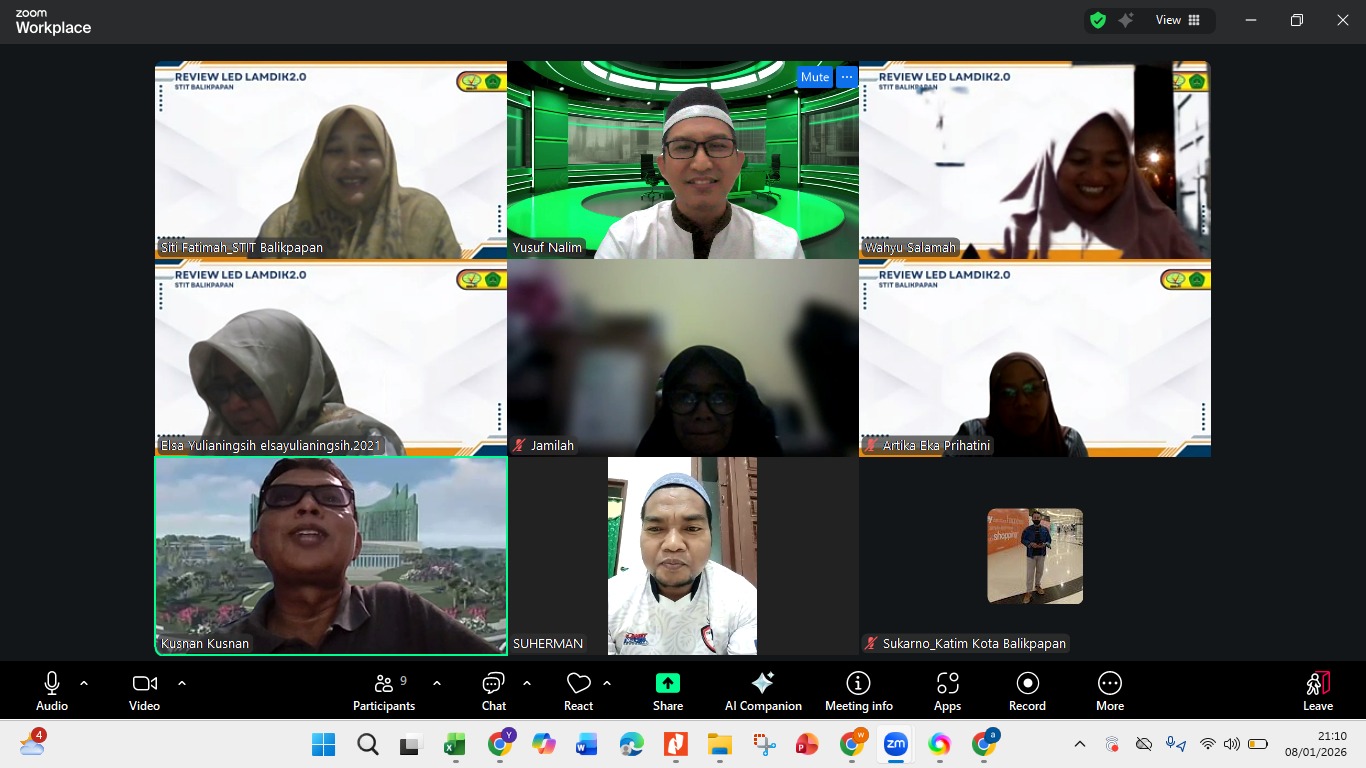Expand the participants options arrow
This screenshot has height=768, width=1366.
(x=437, y=683)
